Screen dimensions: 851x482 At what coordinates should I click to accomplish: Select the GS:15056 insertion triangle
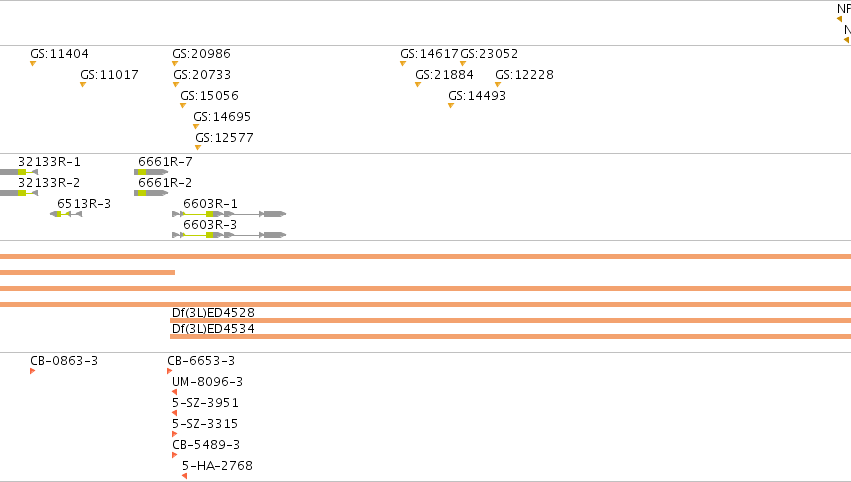183,106
